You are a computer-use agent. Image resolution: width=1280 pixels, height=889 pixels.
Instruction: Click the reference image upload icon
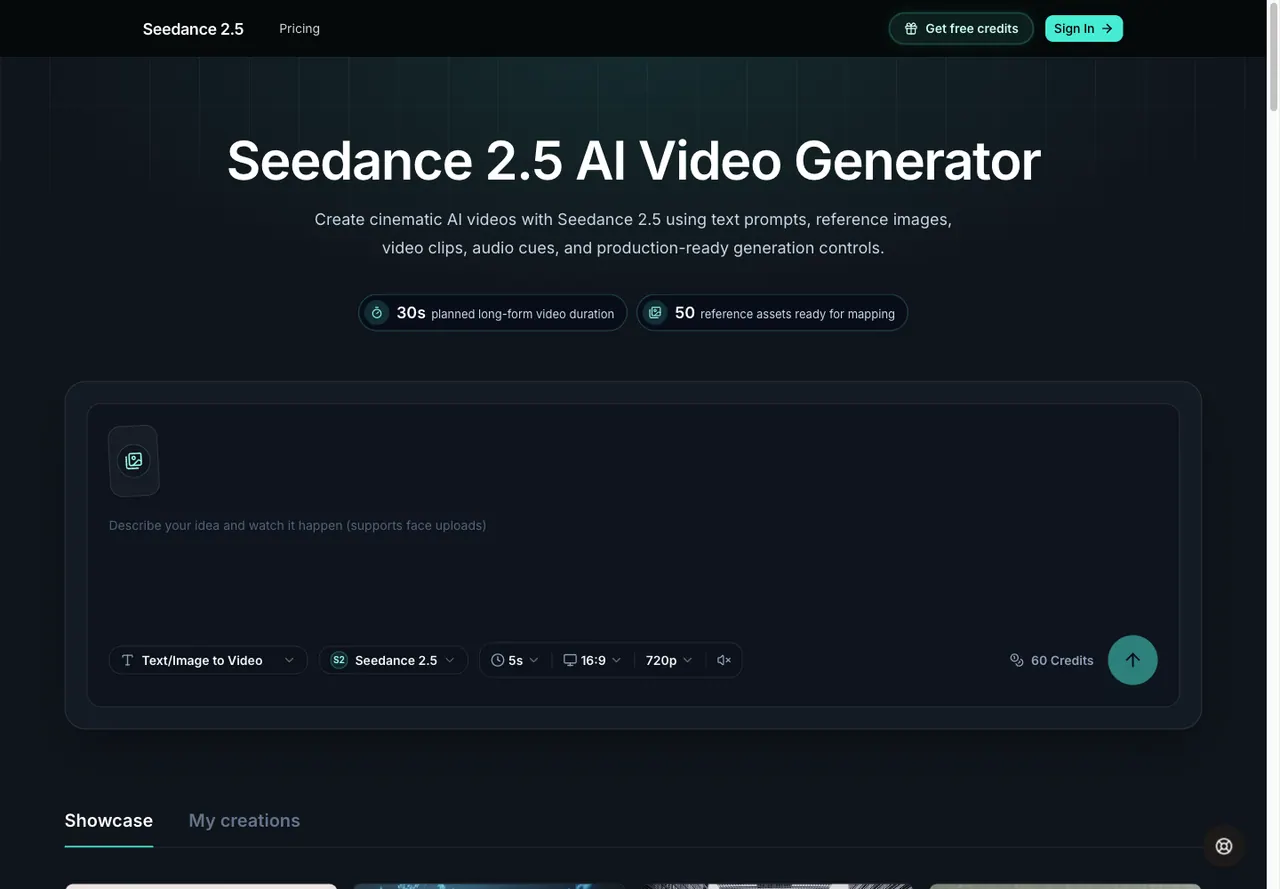[x=134, y=461]
